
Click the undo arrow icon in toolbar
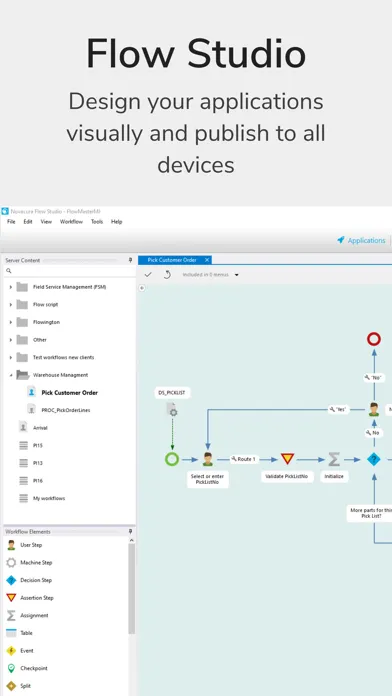click(167, 275)
